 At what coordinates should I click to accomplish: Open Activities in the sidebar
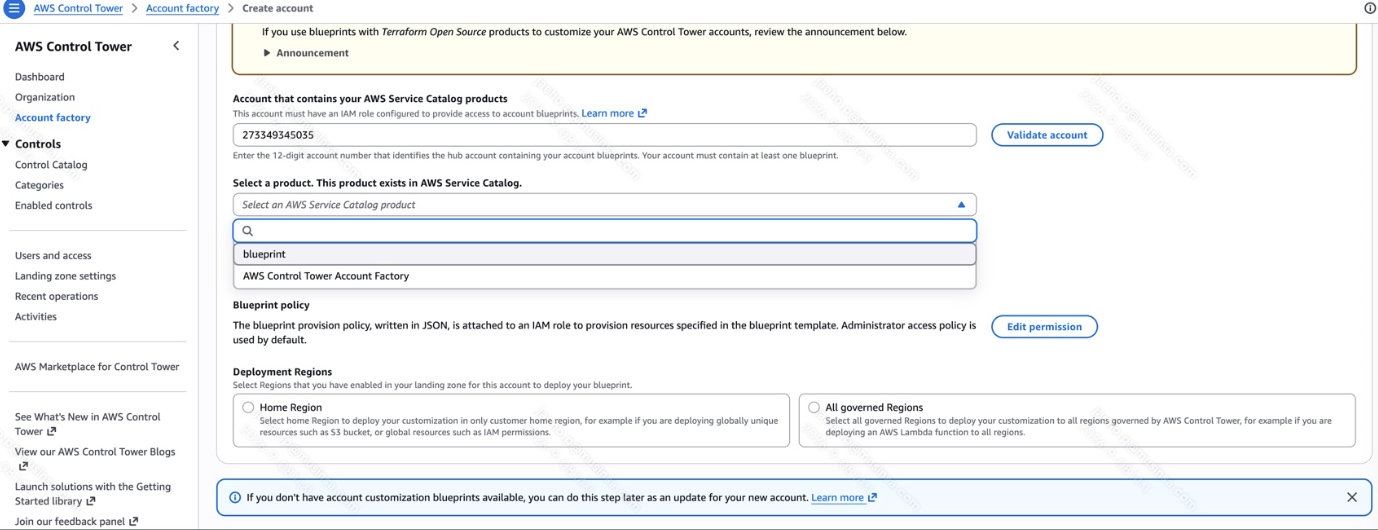coord(36,317)
